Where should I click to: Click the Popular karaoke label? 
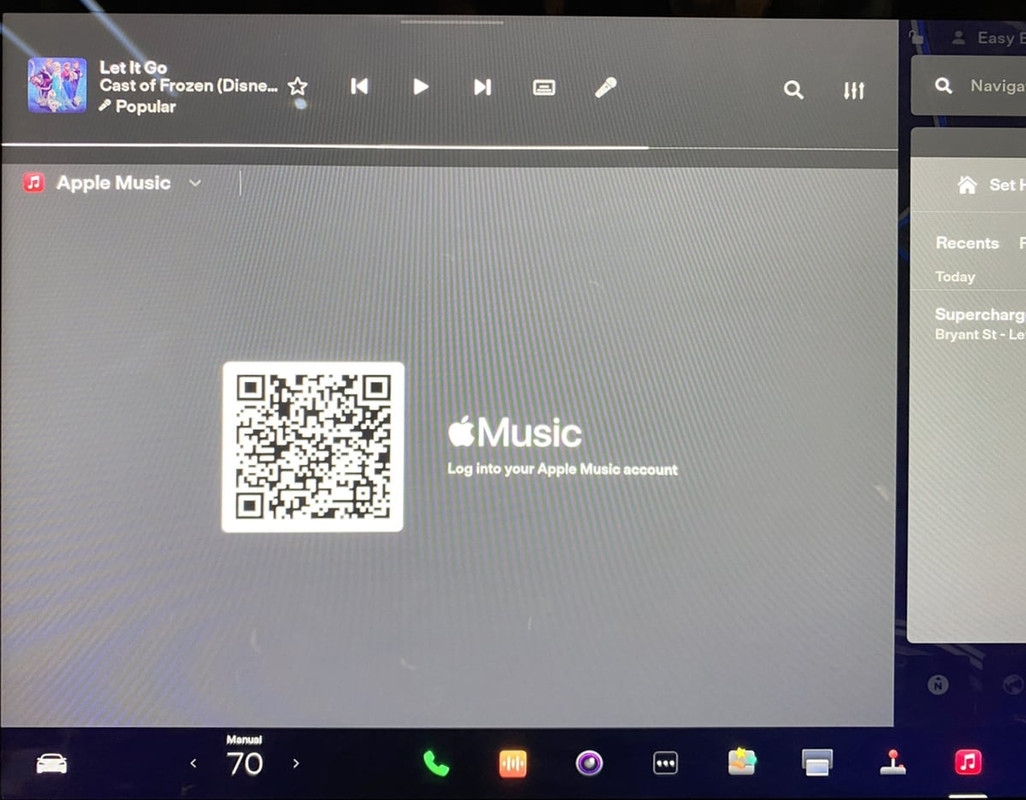coord(145,107)
